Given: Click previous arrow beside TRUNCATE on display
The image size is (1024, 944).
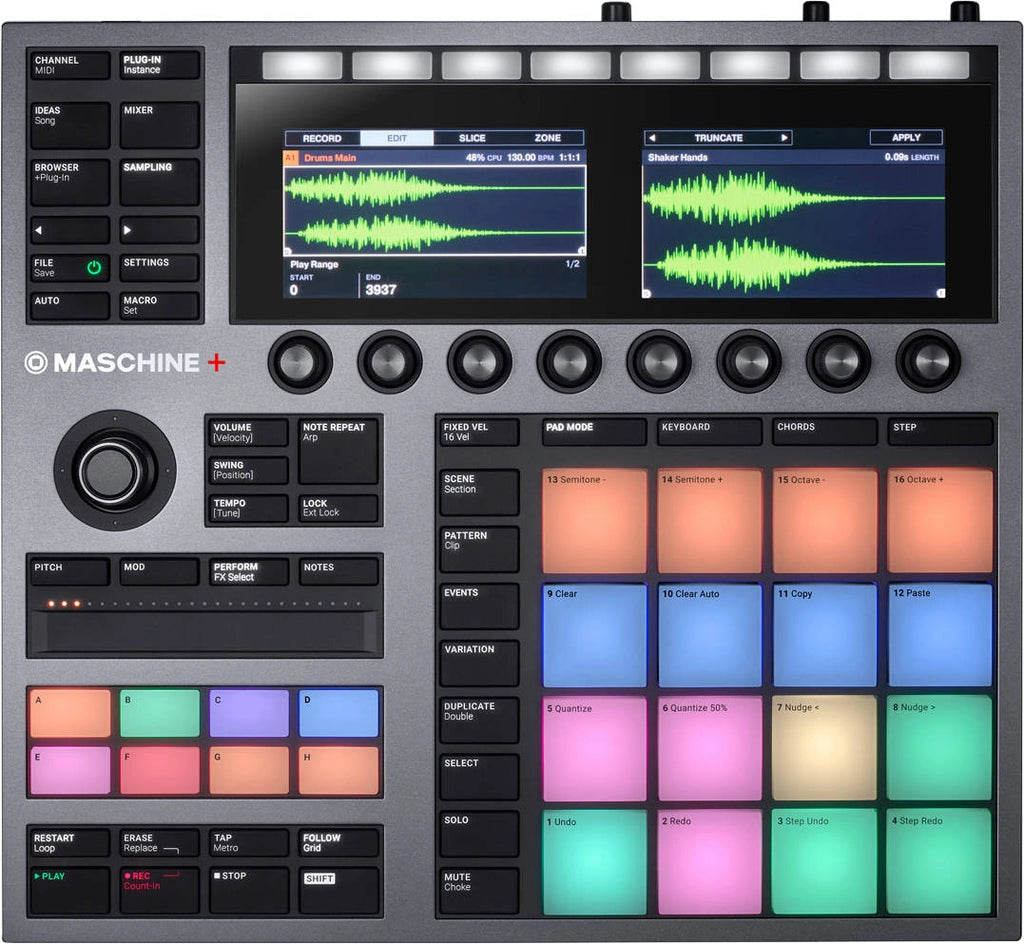Looking at the screenshot, I should tap(652, 138).
